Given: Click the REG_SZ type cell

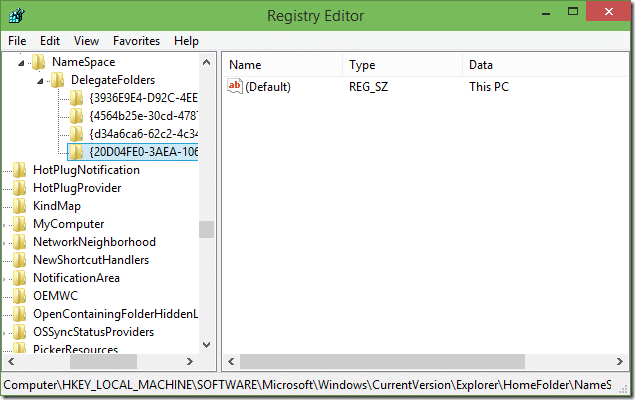Looking at the screenshot, I should coord(369,87).
